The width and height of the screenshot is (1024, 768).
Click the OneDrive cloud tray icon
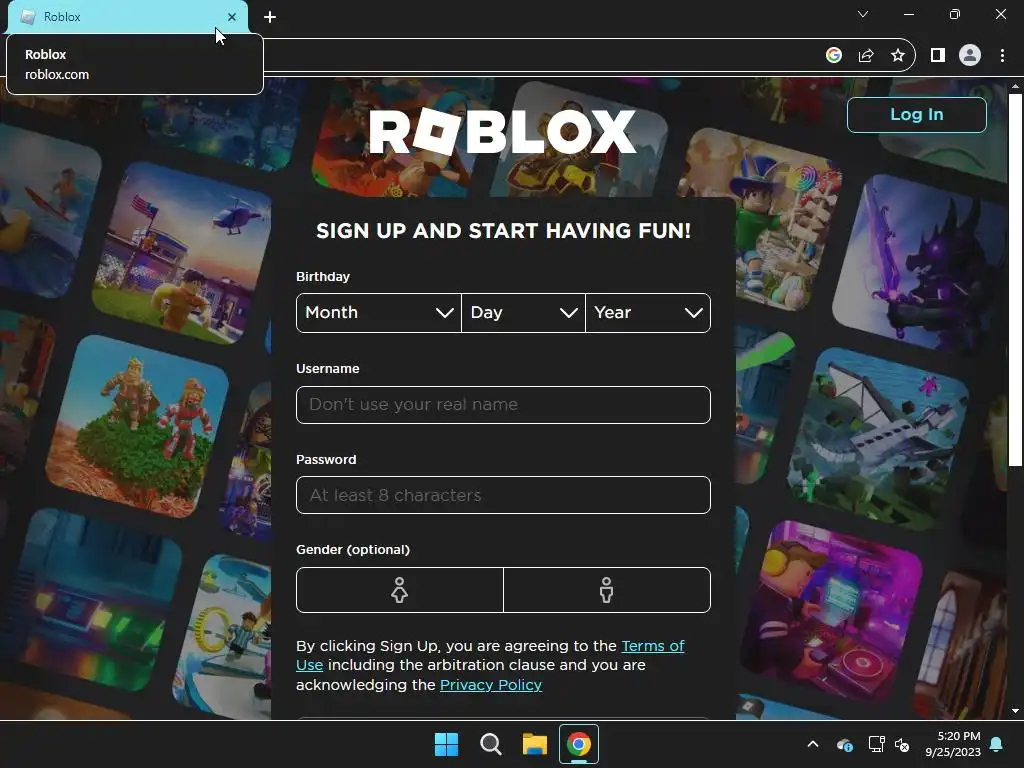pos(844,744)
